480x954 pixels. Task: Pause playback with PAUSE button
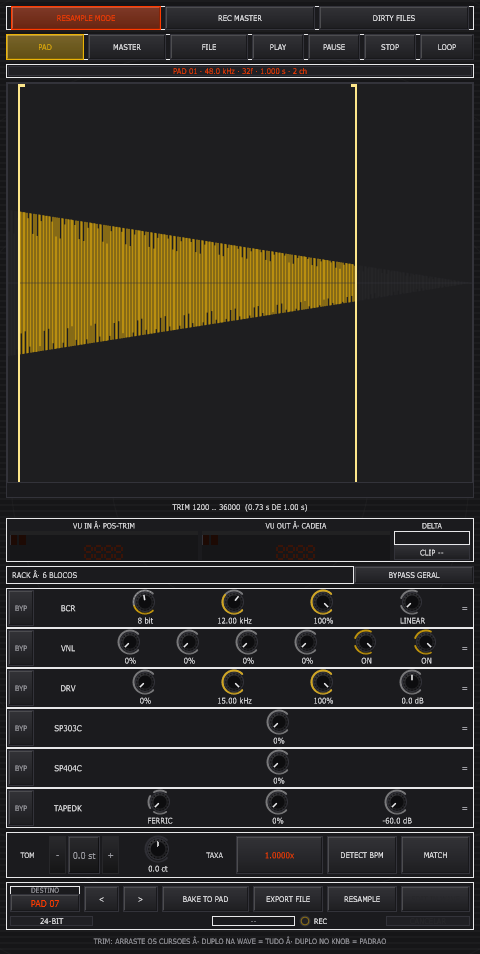tap(334, 47)
